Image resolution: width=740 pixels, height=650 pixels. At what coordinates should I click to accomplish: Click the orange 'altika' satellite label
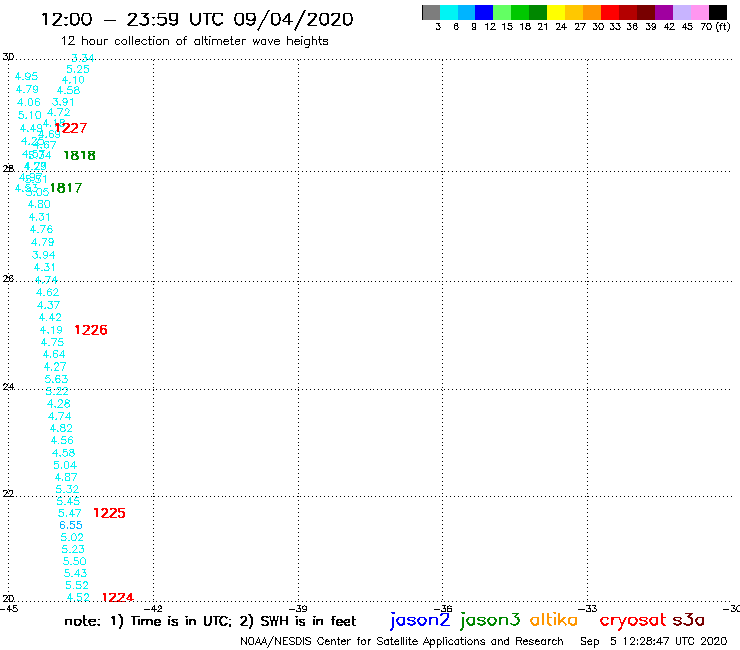point(553,619)
